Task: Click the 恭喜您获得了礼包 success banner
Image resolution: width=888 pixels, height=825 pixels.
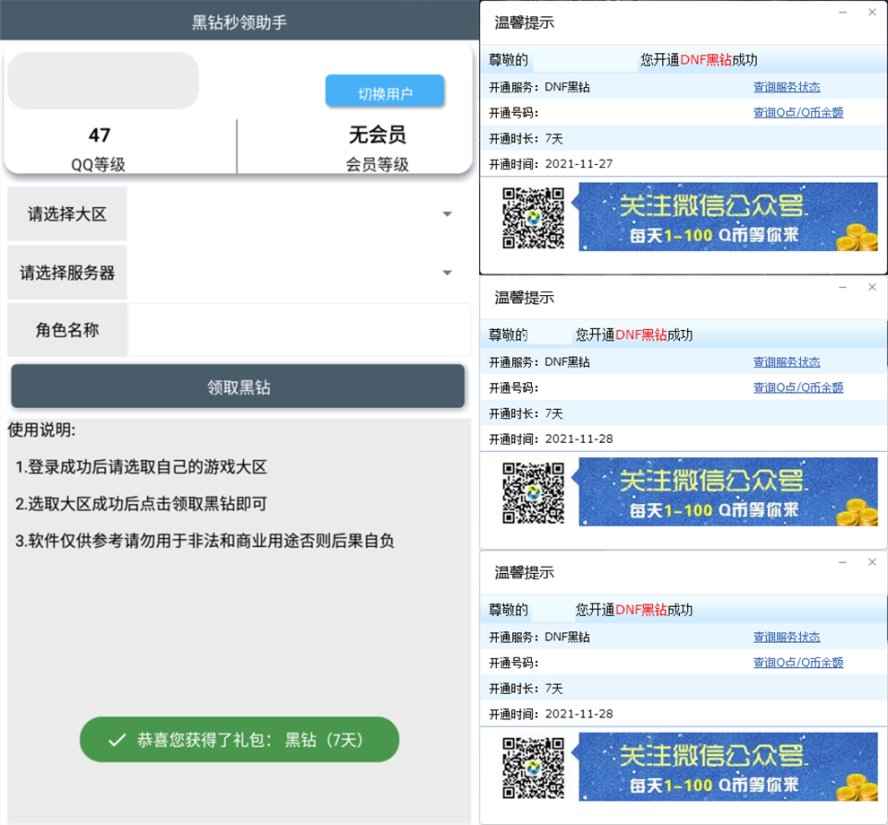Action: coord(239,740)
